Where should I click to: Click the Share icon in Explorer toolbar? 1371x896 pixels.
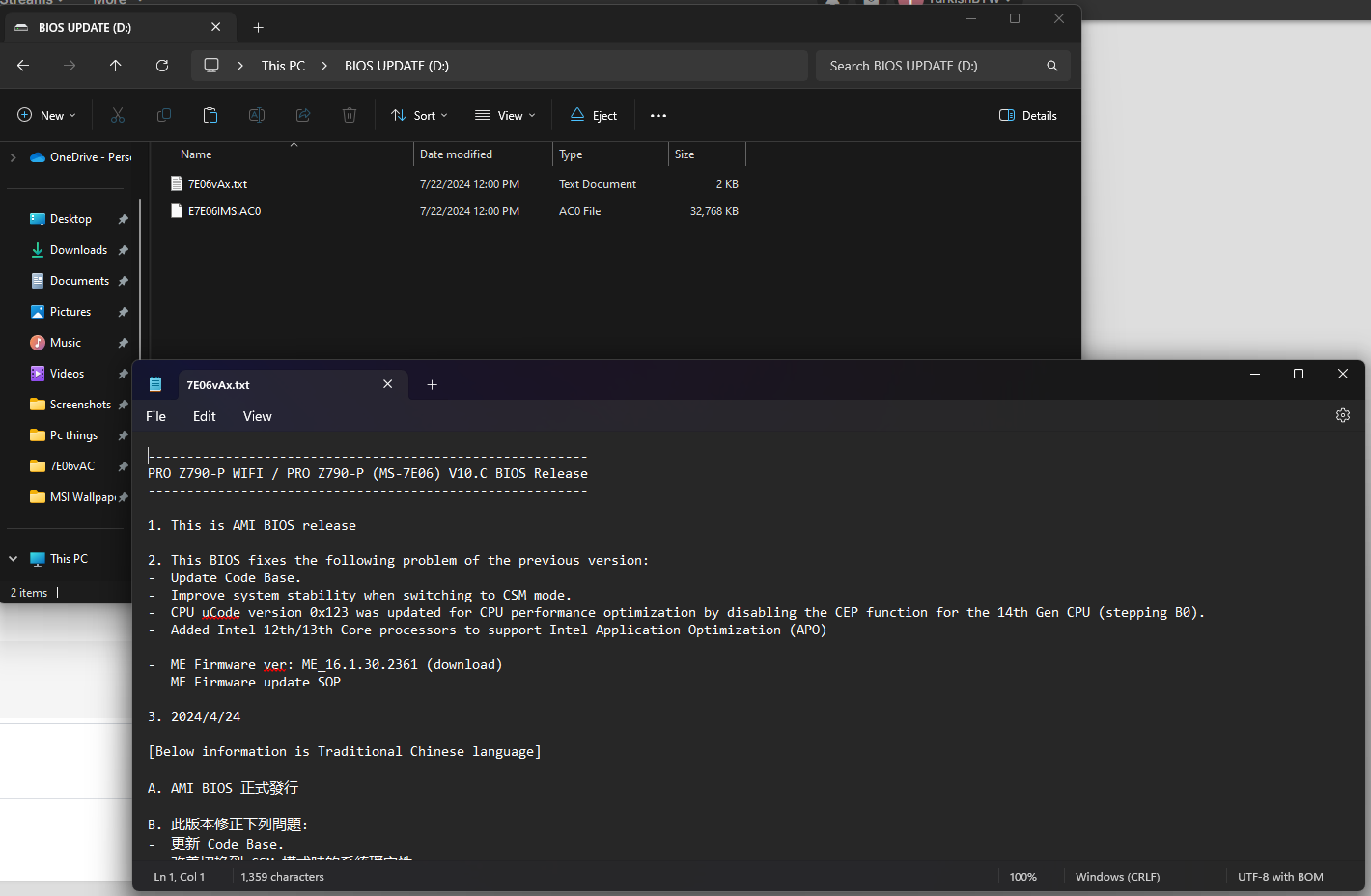click(303, 115)
